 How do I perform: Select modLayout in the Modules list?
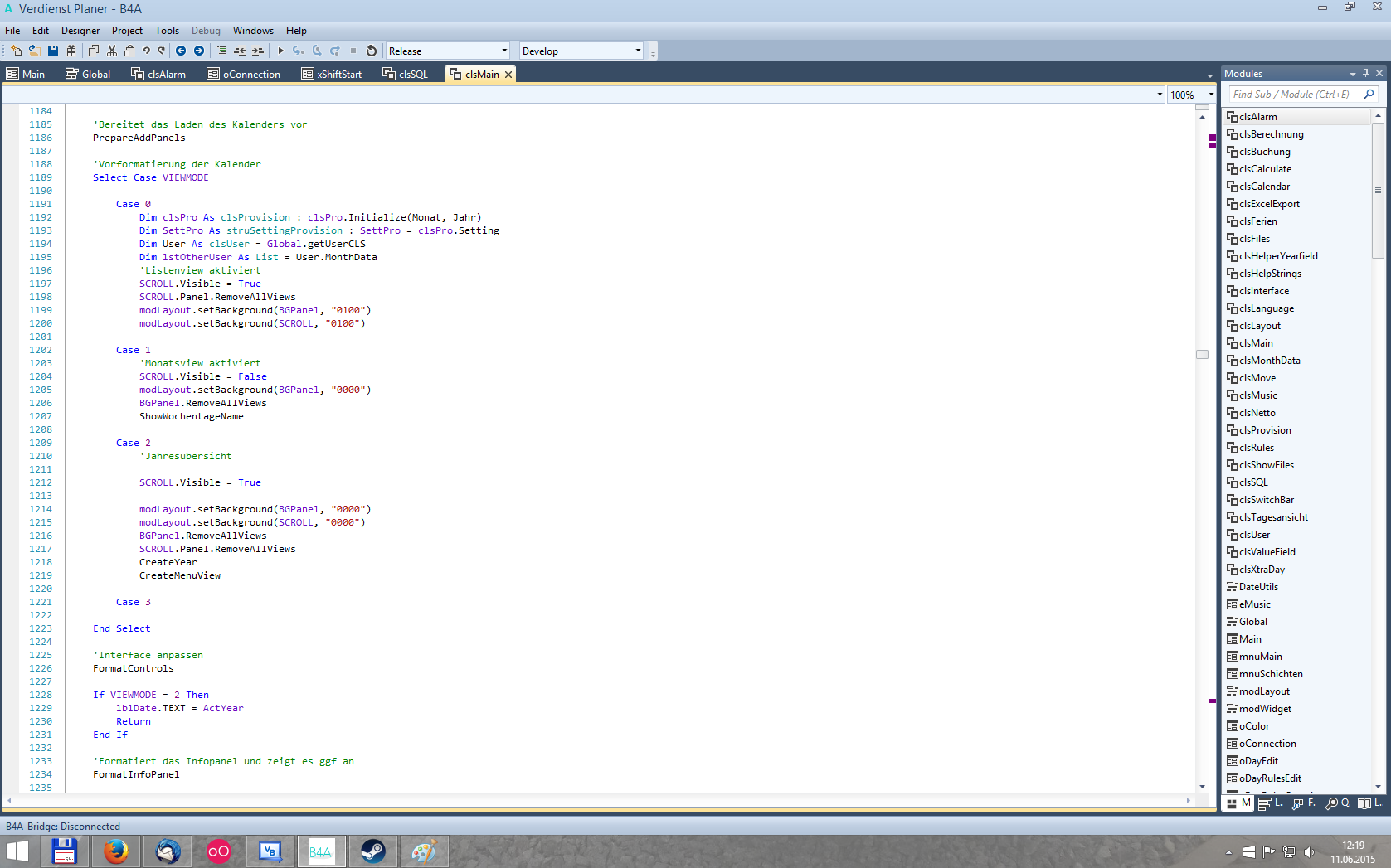pos(1264,691)
